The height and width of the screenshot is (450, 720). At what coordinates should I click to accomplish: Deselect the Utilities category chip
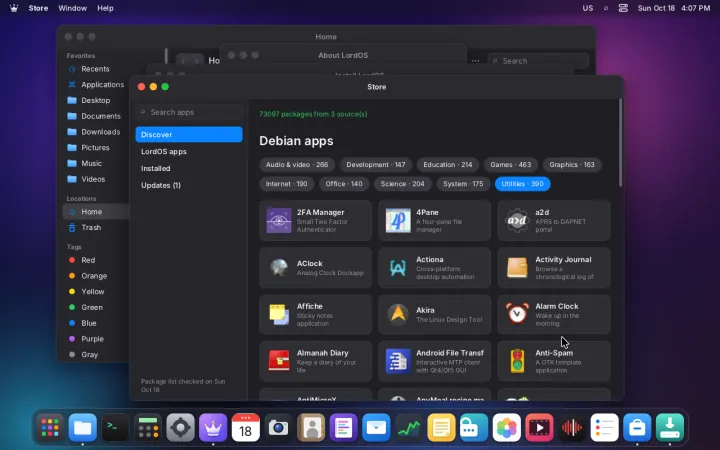pyautogui.click(x=523, y=184)
